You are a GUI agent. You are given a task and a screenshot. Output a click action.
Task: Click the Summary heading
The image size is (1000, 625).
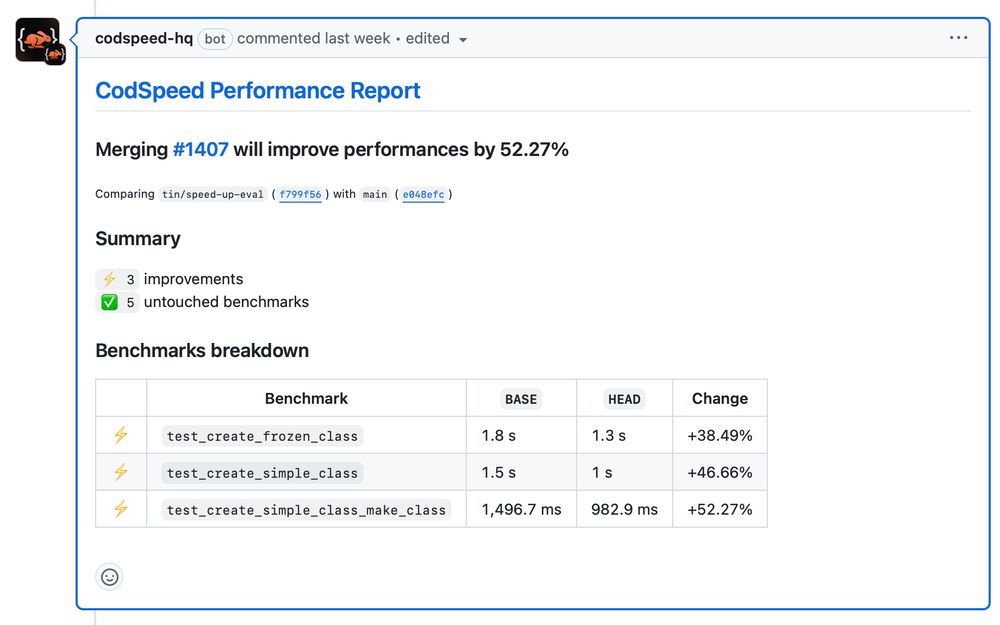tap(138, 239)
